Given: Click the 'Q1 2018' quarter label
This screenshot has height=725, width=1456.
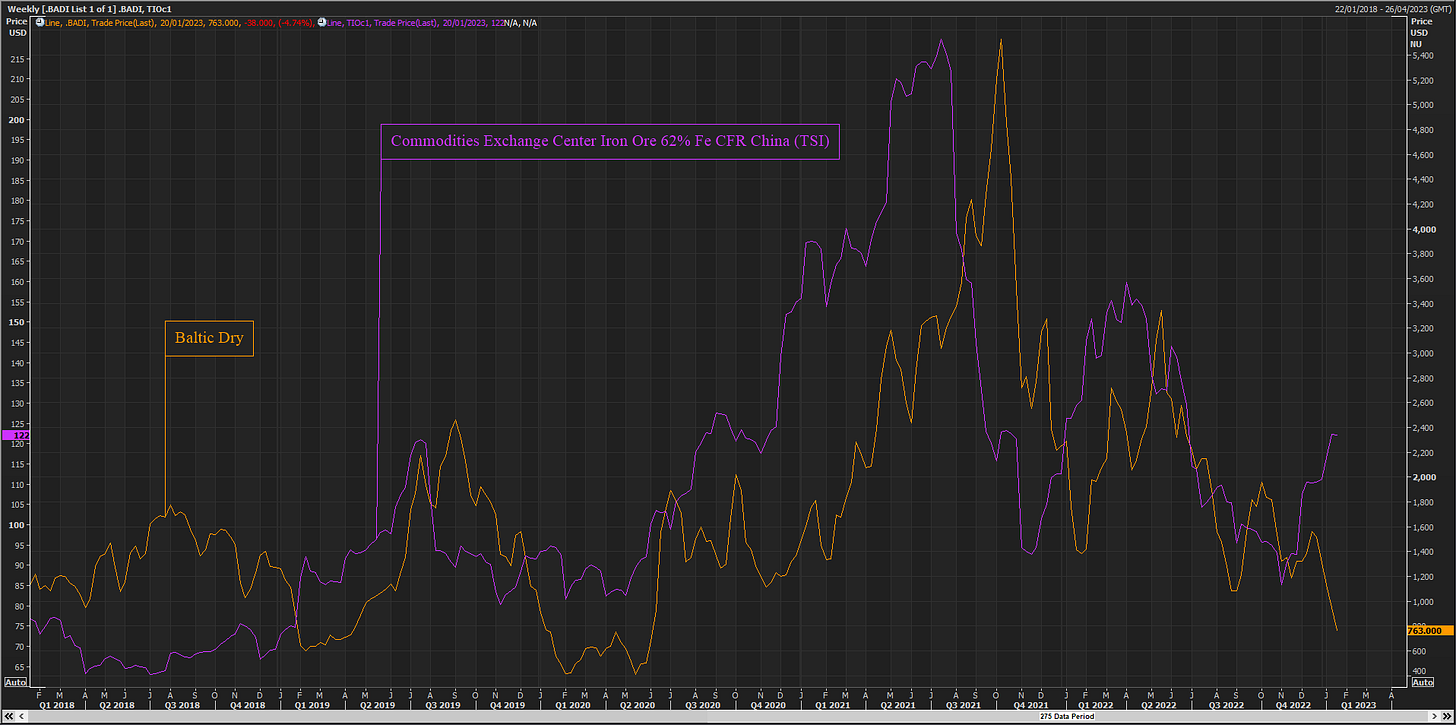Looking at the screenshot, I should [x=56, y=705].
